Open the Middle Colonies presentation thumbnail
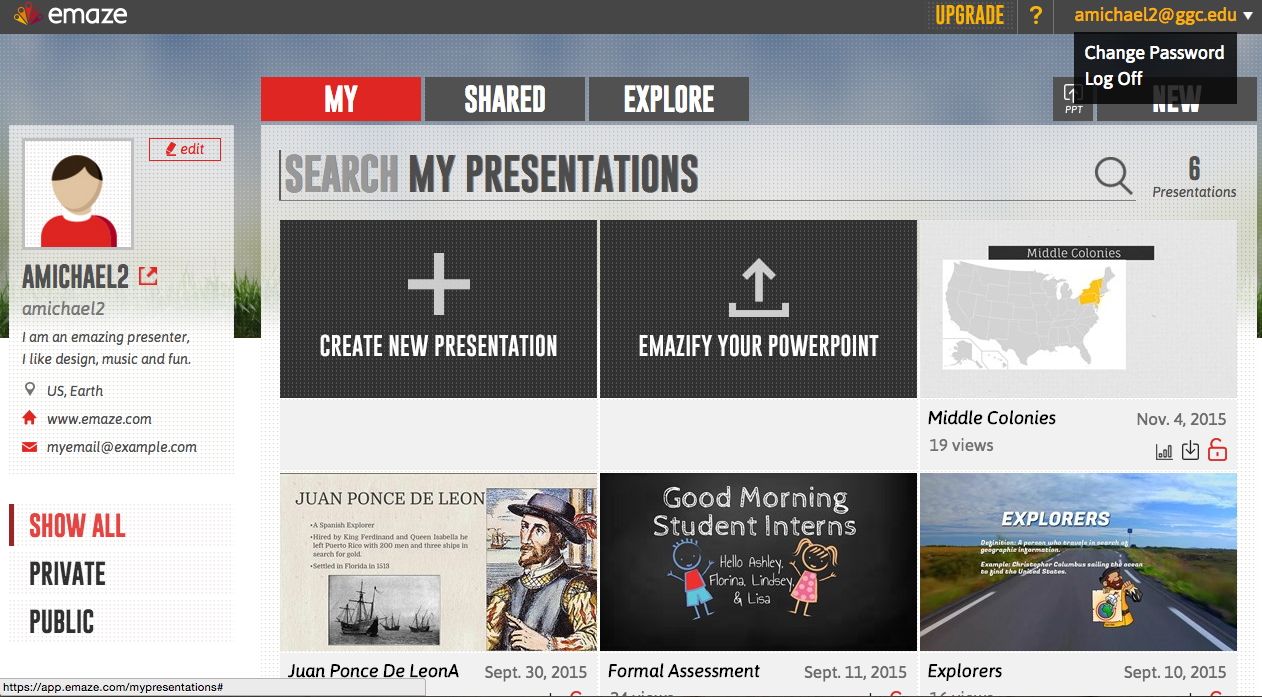 [x=1078, y=309]
